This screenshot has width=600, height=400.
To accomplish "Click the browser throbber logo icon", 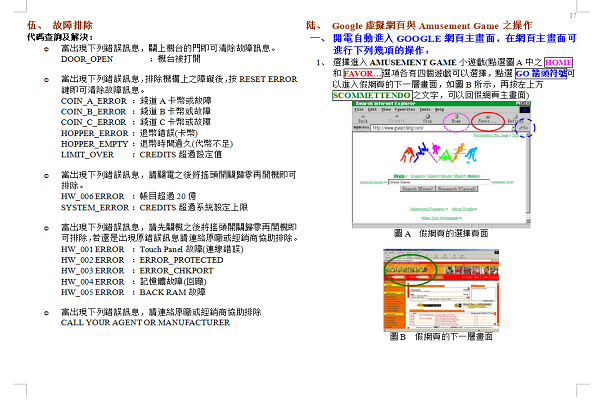I will click(x=525, y=110).
